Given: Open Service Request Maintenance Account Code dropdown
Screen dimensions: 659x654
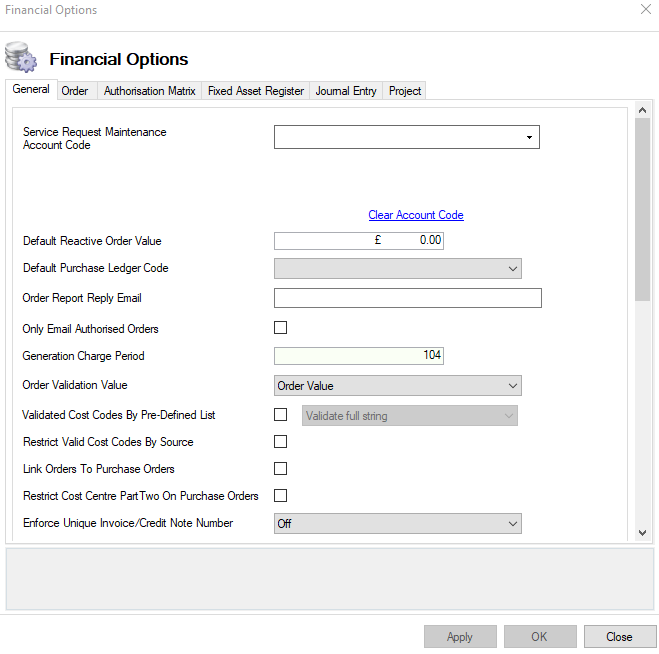Looking at the screenshot, I should [528, 138].
